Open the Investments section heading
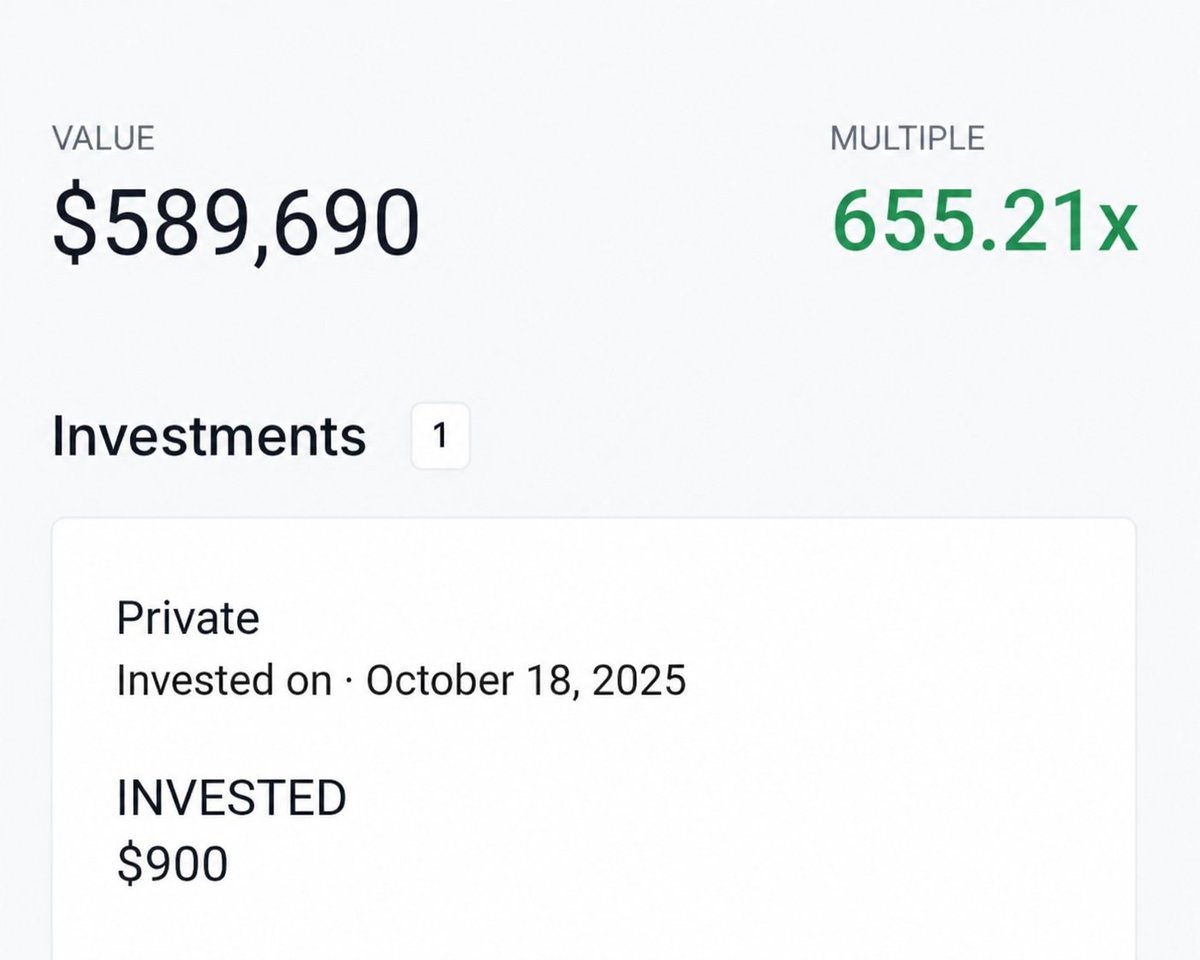 [x=209, y=437]
